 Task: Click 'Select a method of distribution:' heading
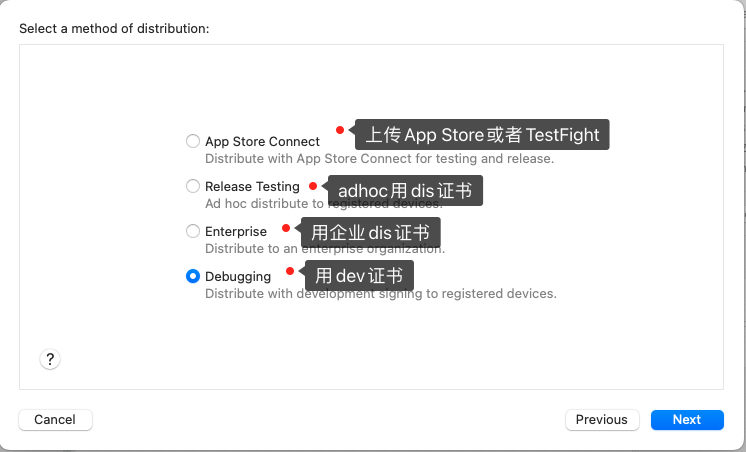click(114, 29)
